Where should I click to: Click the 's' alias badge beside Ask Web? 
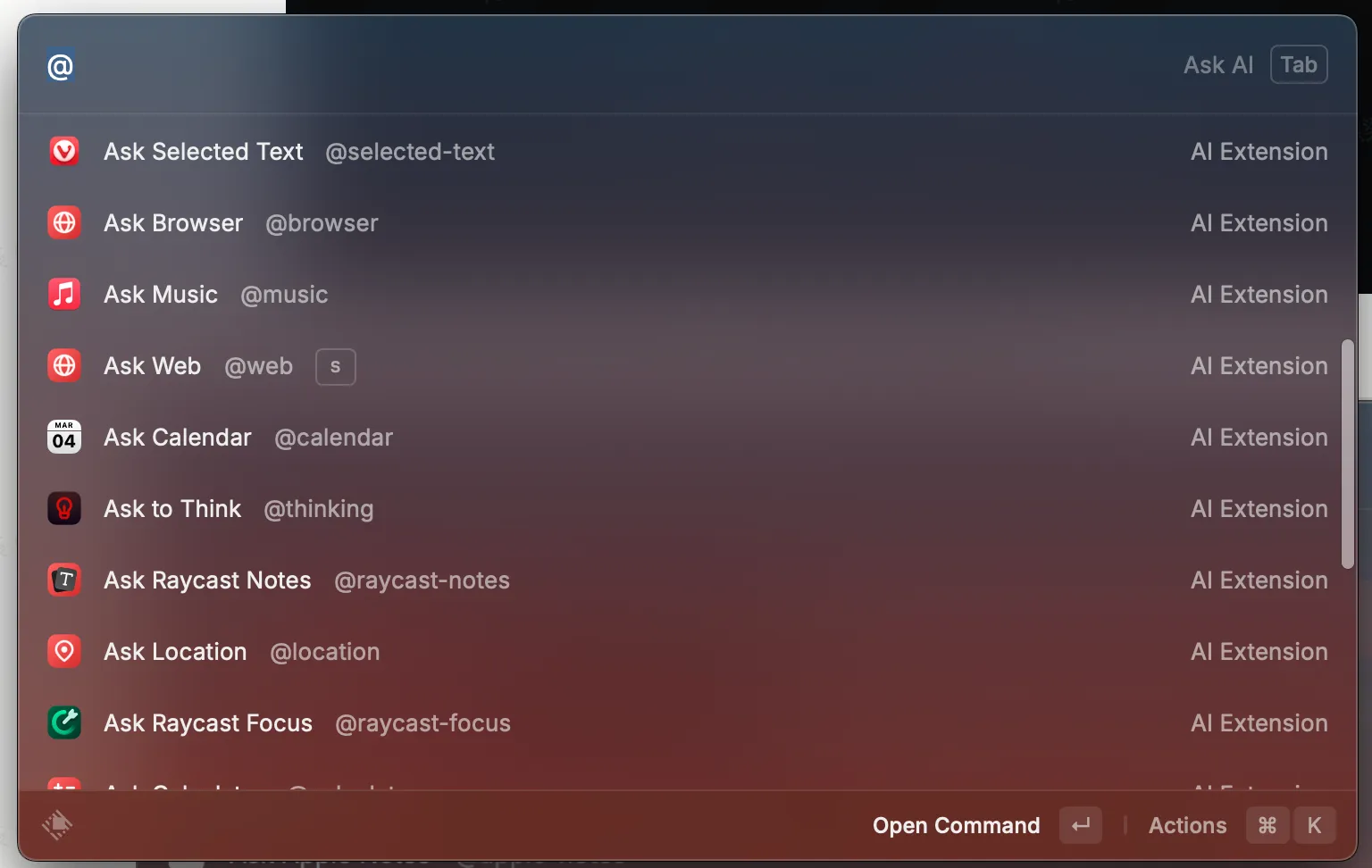336,366
